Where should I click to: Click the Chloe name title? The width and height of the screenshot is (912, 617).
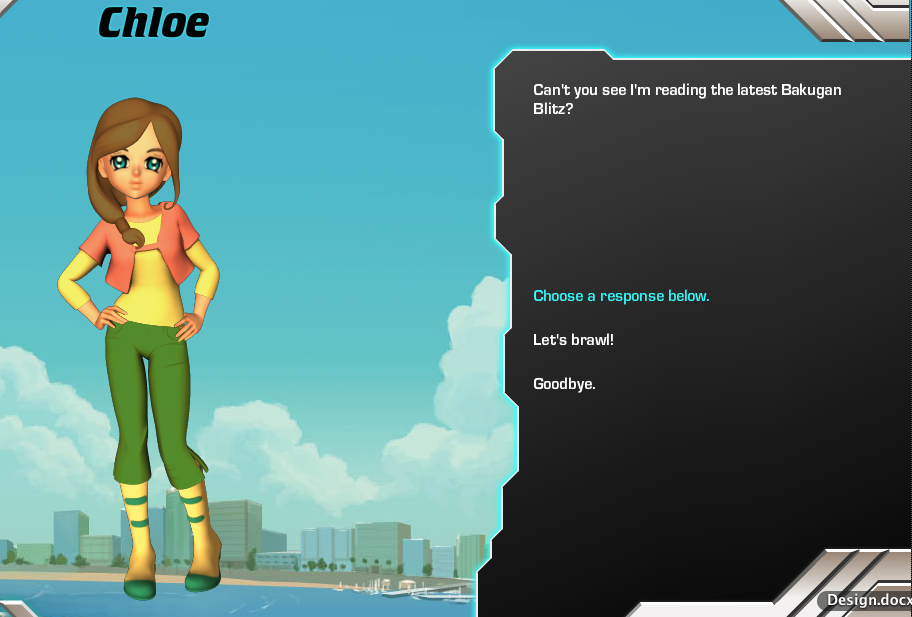click(153, 22)
